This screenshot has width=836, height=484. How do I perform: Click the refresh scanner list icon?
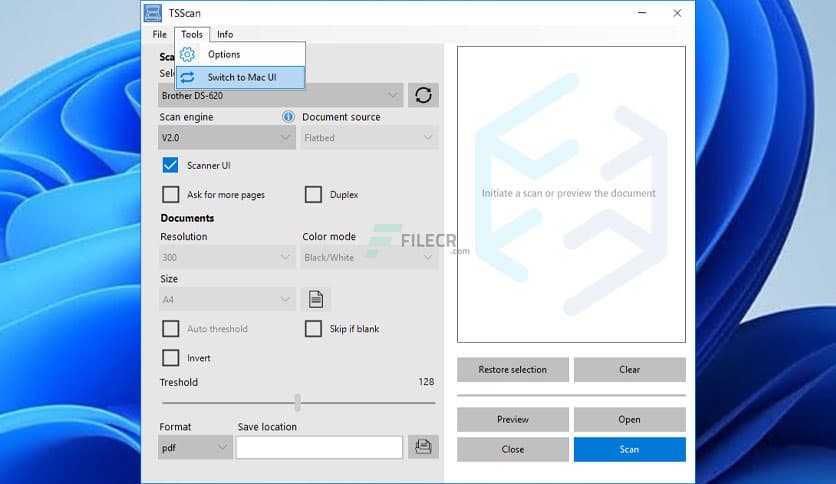(423, 95)
